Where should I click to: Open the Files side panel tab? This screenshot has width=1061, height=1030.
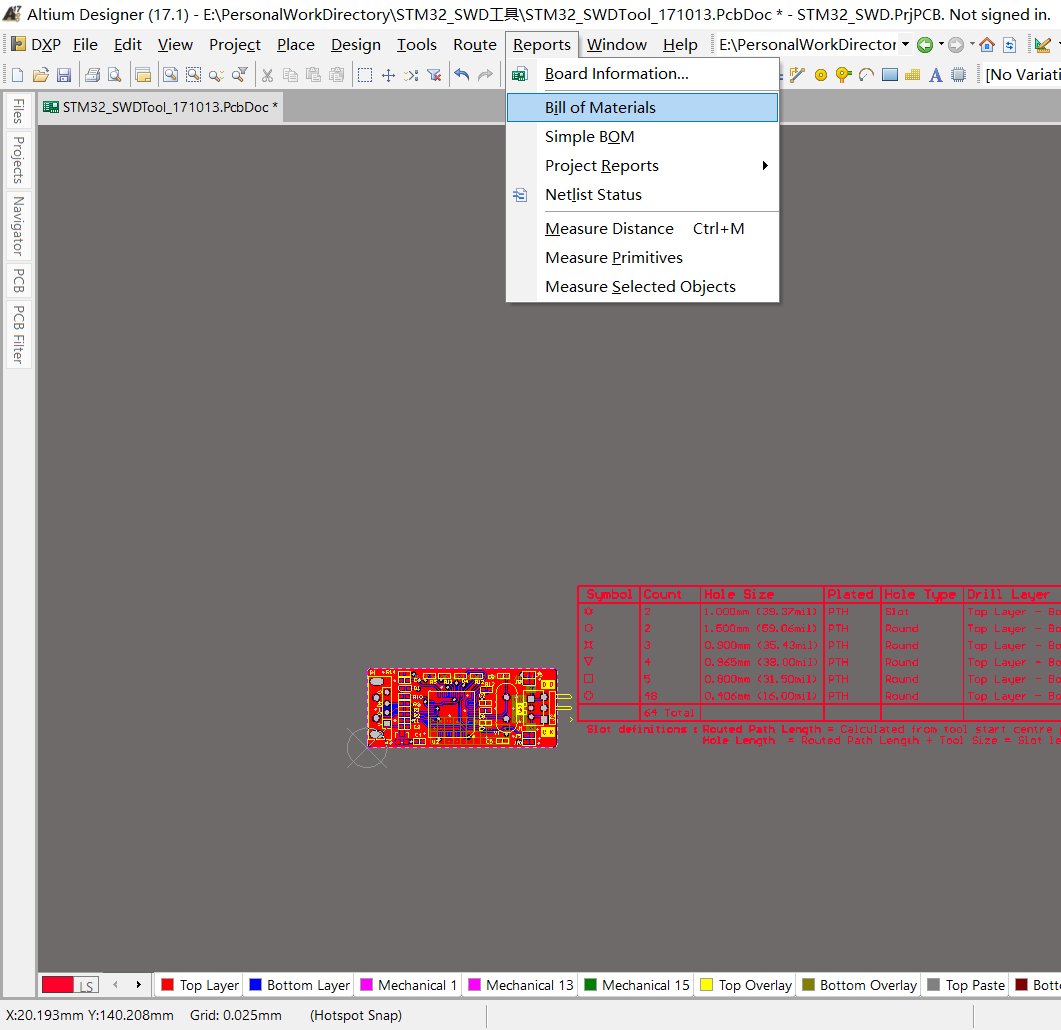18,112
